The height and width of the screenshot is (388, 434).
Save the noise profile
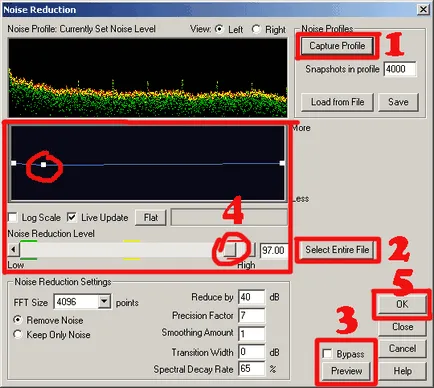coord(398,102)
